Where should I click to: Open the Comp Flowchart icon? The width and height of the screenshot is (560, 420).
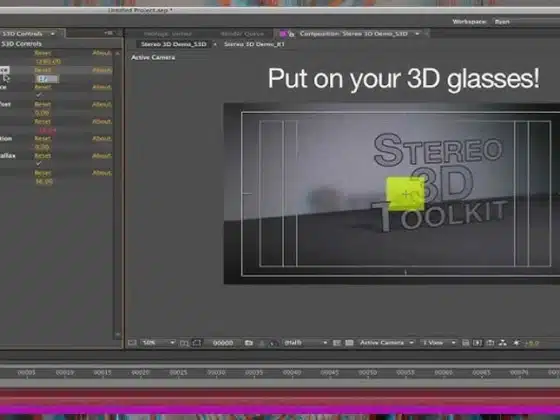503,343
